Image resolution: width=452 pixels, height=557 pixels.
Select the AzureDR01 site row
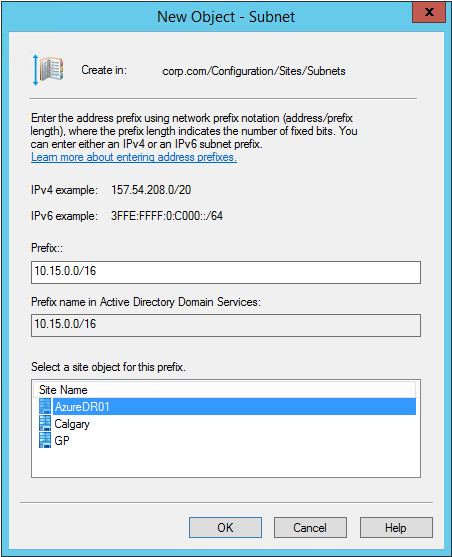pyautogui.click(x=227, y=406)
